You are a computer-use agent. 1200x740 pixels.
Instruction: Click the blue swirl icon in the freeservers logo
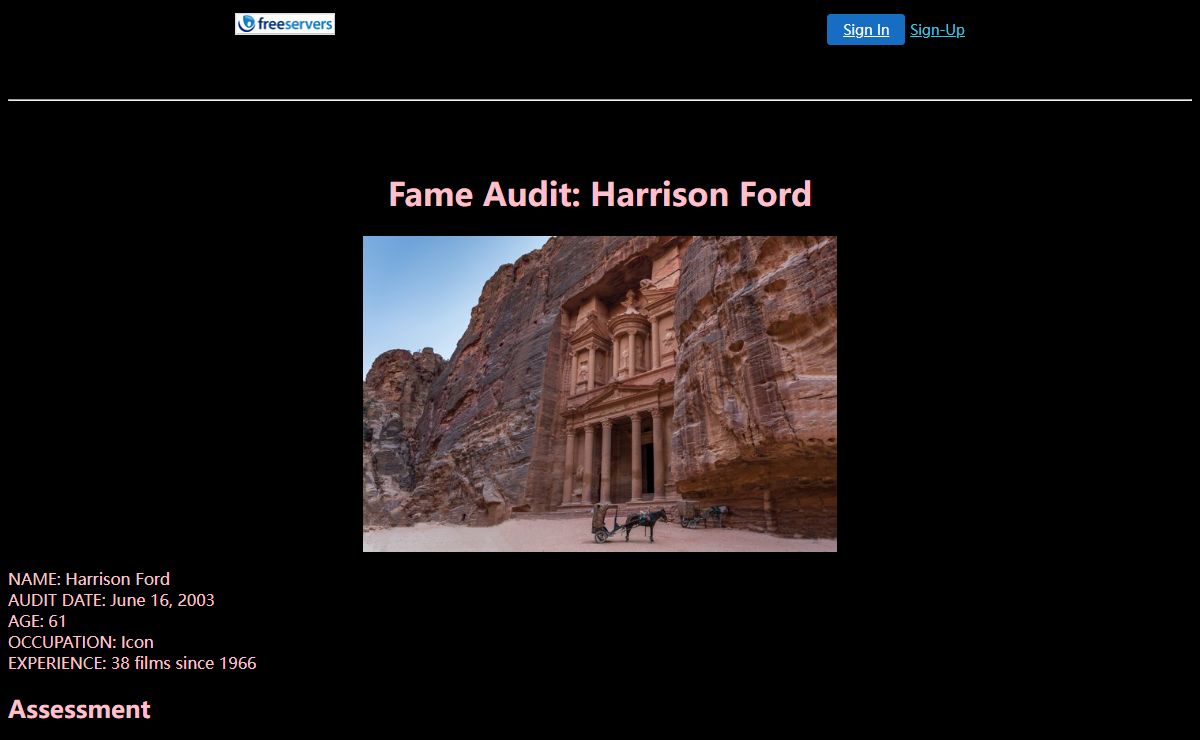tap(246, 24)
